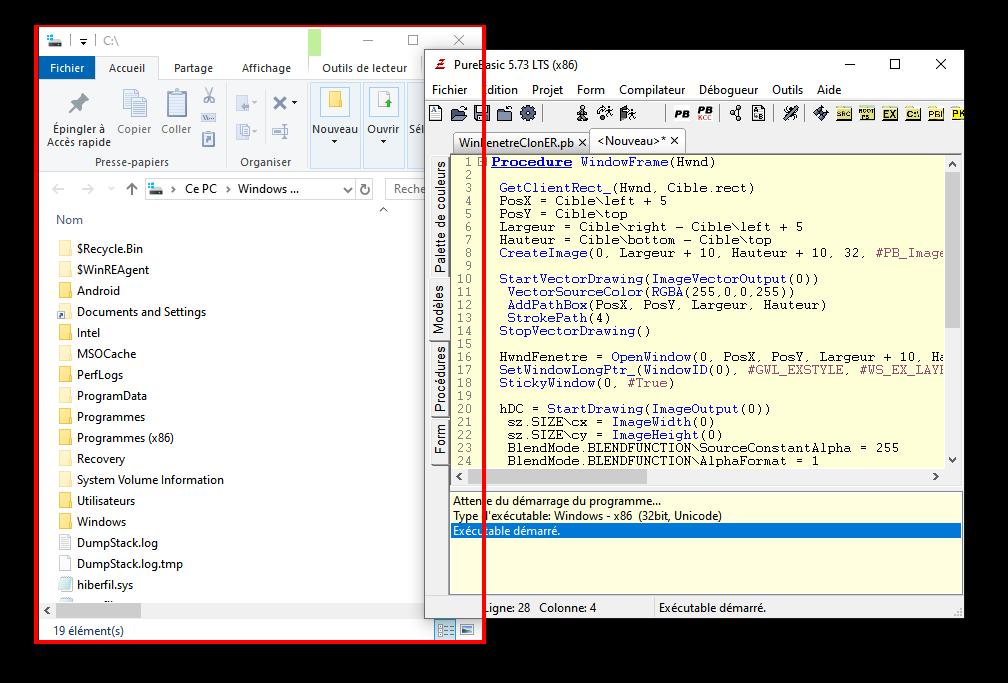Click the New file icon in PureBasic toolbar
The image size is (1008, 683).
point(436,114)
